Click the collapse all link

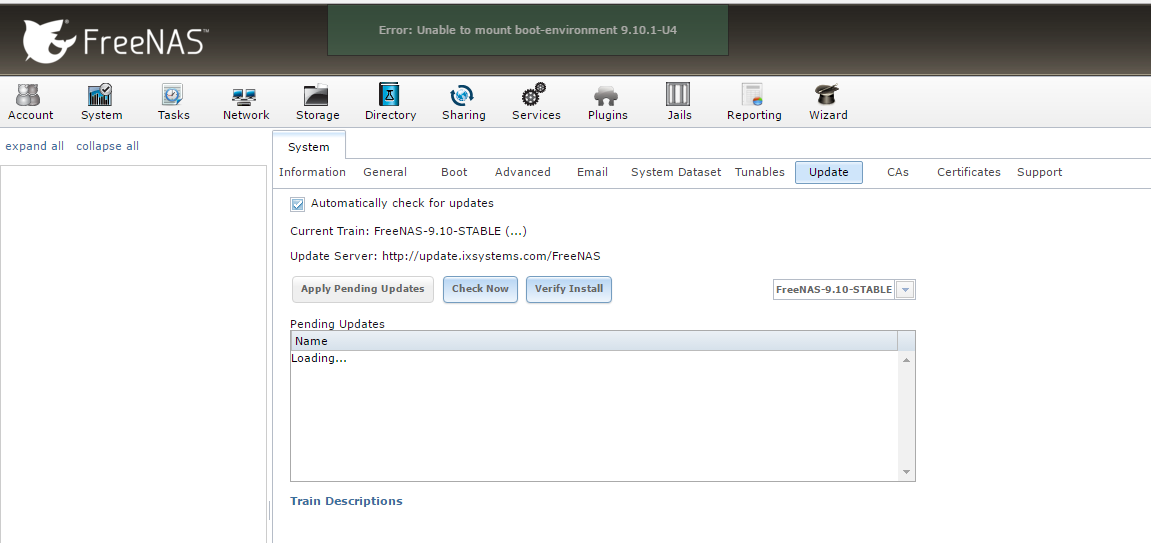pyautogui.click(x=107, y=146)
